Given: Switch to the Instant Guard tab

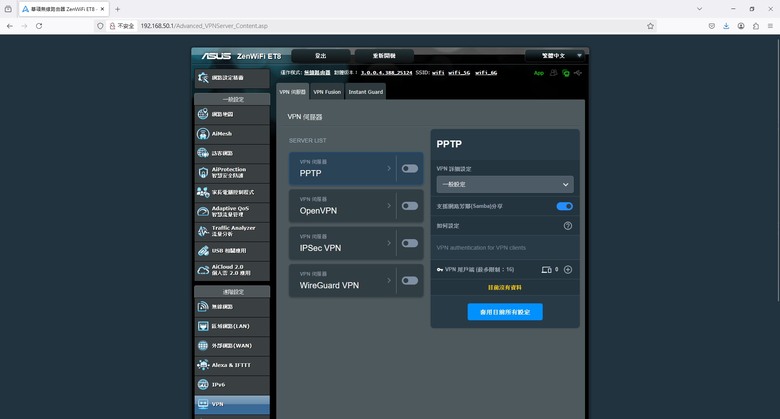Looking at the screenshot, I should (x=366, y=92).
